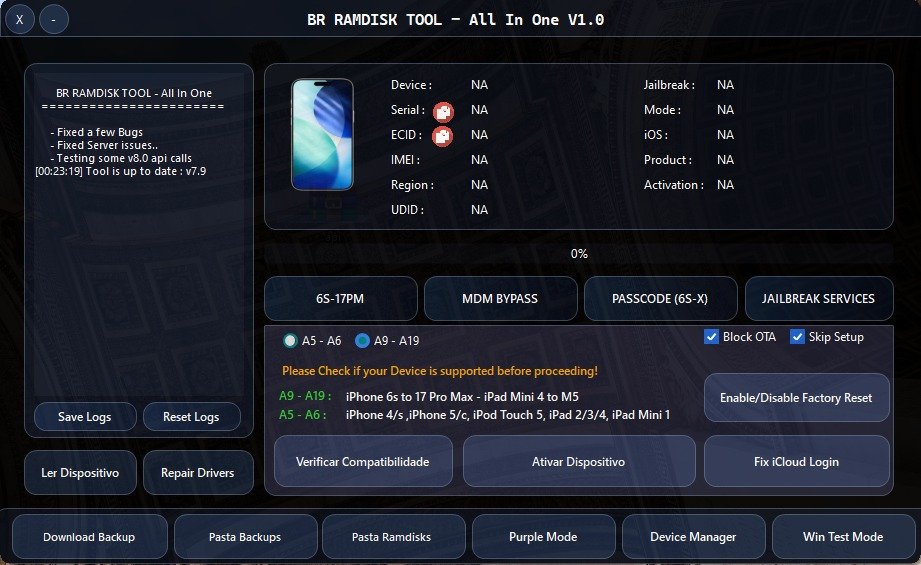Click the orange 'Please Check if your Device is supported' warning
Screen dimensions: 921x565
click(440, 371)
